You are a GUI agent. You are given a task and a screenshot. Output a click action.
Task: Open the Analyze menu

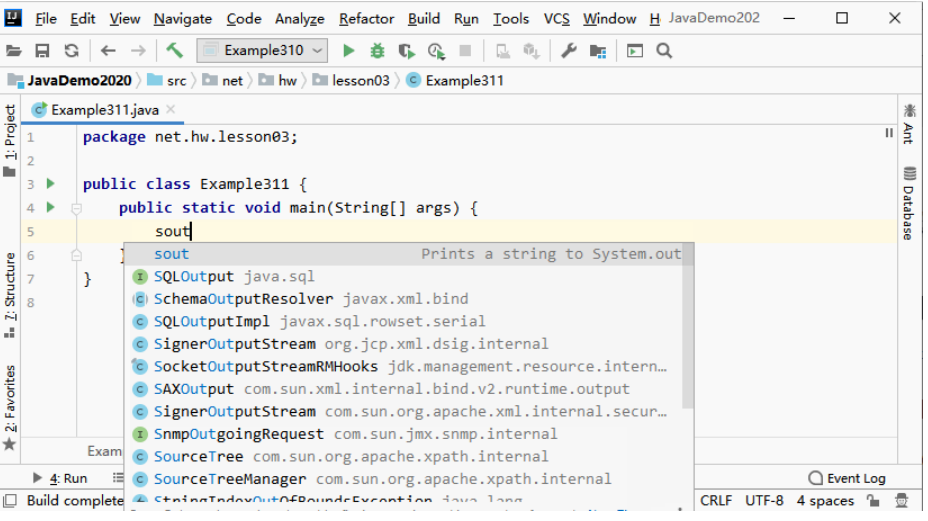(x=299, y=19)
